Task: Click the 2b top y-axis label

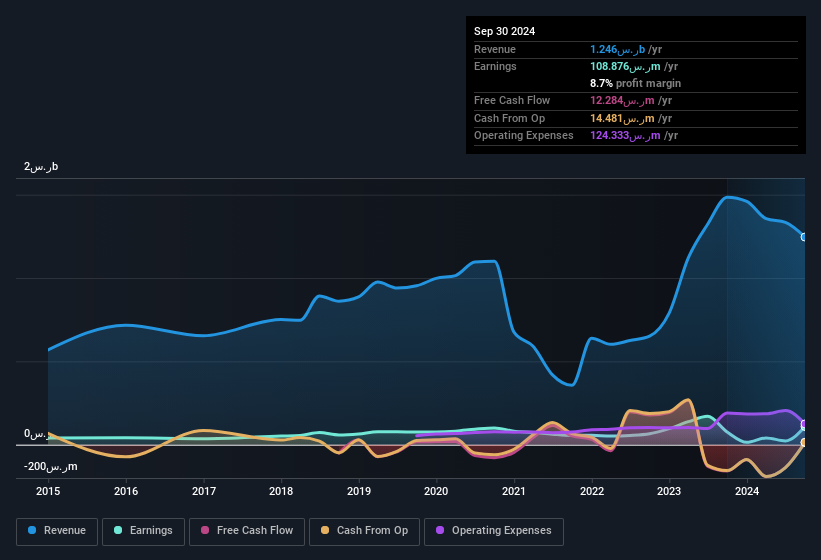Action: coord(41,166)
